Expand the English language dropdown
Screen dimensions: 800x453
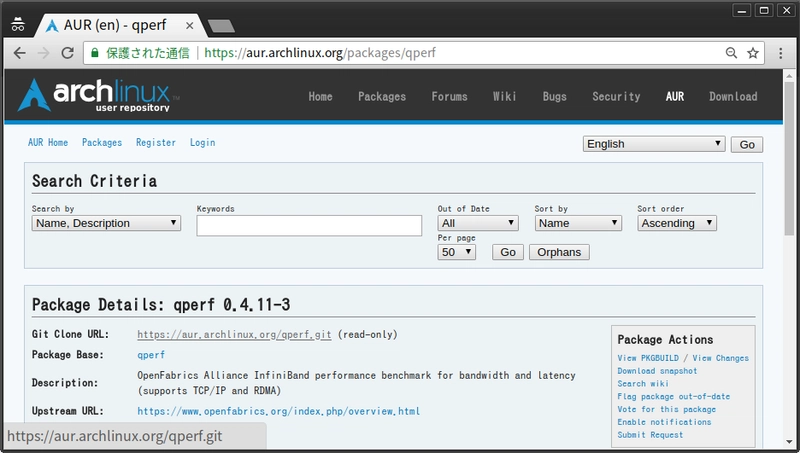point(654,144)
